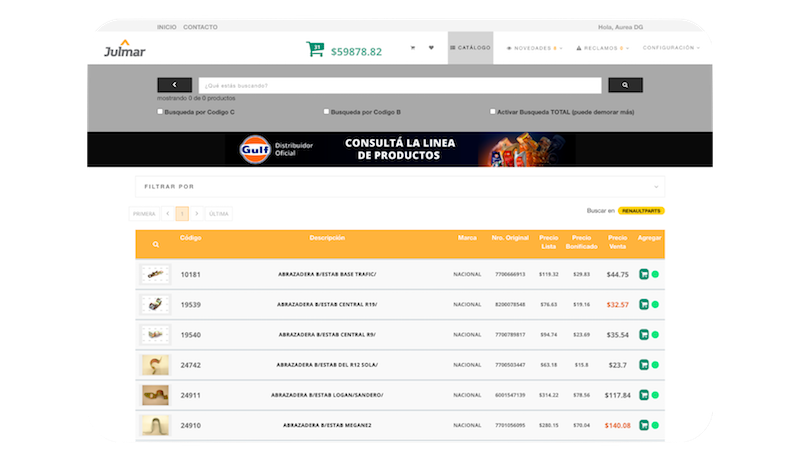Check Busqueda por Codigo B option
The height and width of the screenshot is (456, 800).
[x=326, y=112]
